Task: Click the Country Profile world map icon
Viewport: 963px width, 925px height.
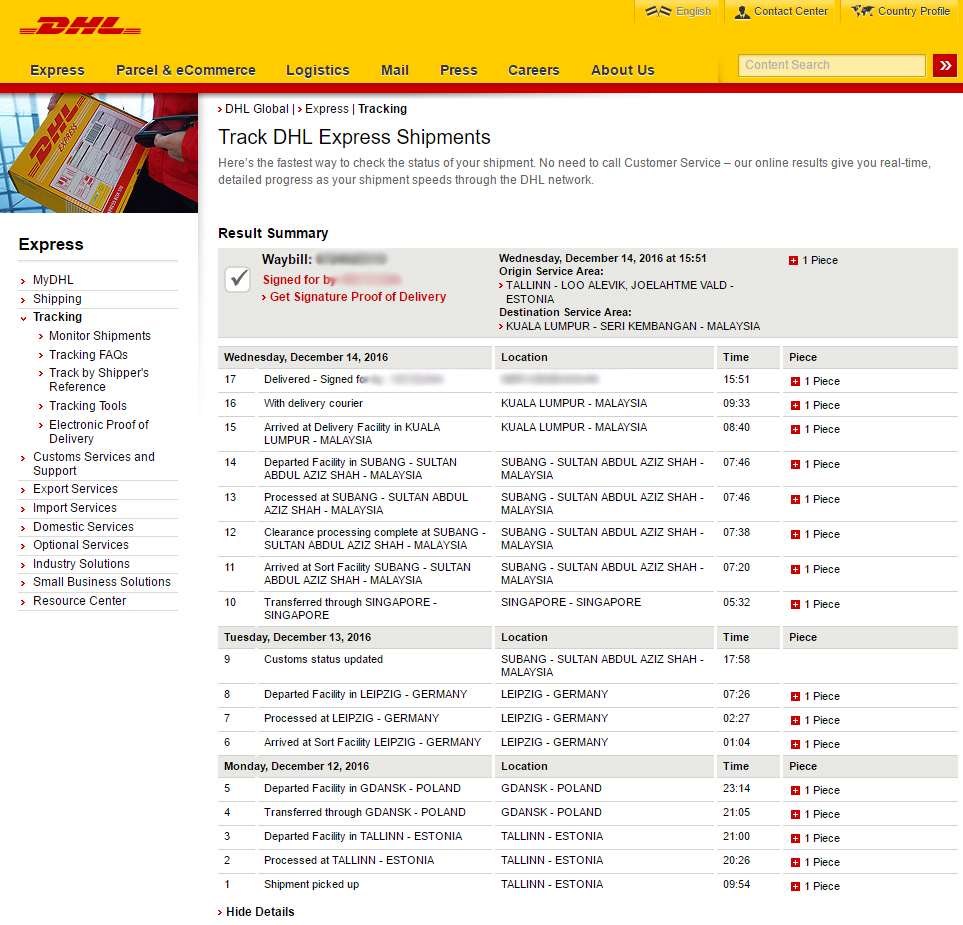Action: point(862,11)
